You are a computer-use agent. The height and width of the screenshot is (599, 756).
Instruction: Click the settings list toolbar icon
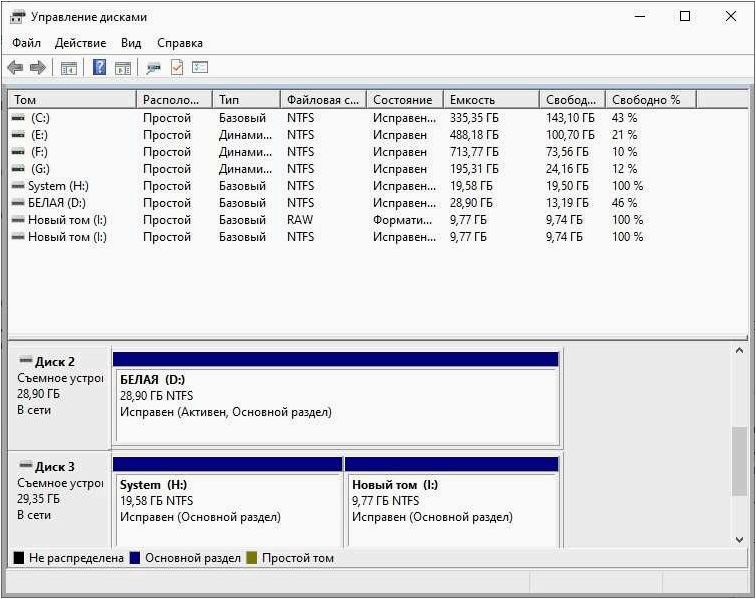click(200, 67)
